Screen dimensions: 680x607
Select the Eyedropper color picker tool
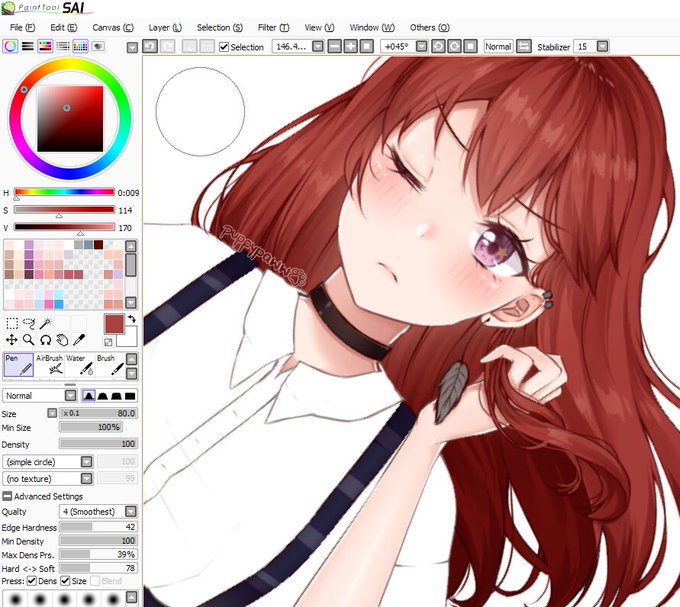coord(78,340)
